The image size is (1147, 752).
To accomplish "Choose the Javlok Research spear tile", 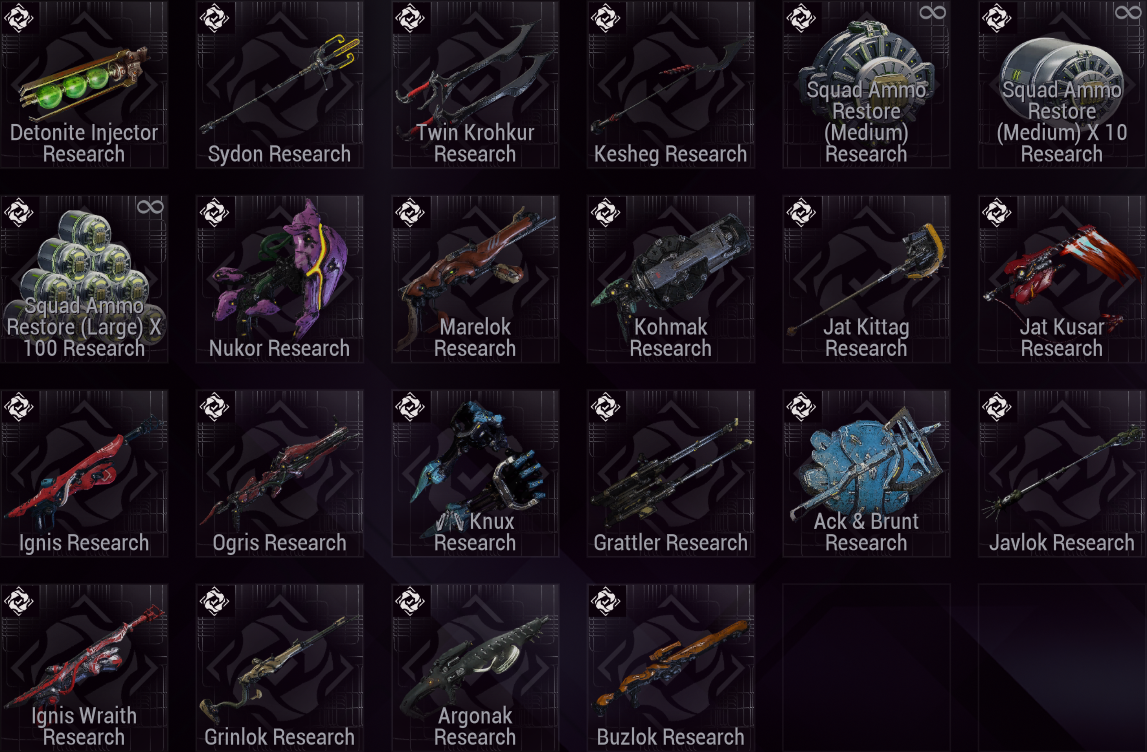I will 1062,473.
